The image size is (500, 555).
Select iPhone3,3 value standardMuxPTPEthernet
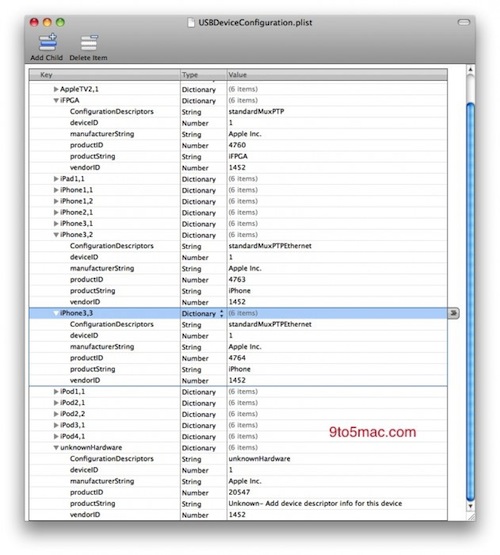coord(270,324)
